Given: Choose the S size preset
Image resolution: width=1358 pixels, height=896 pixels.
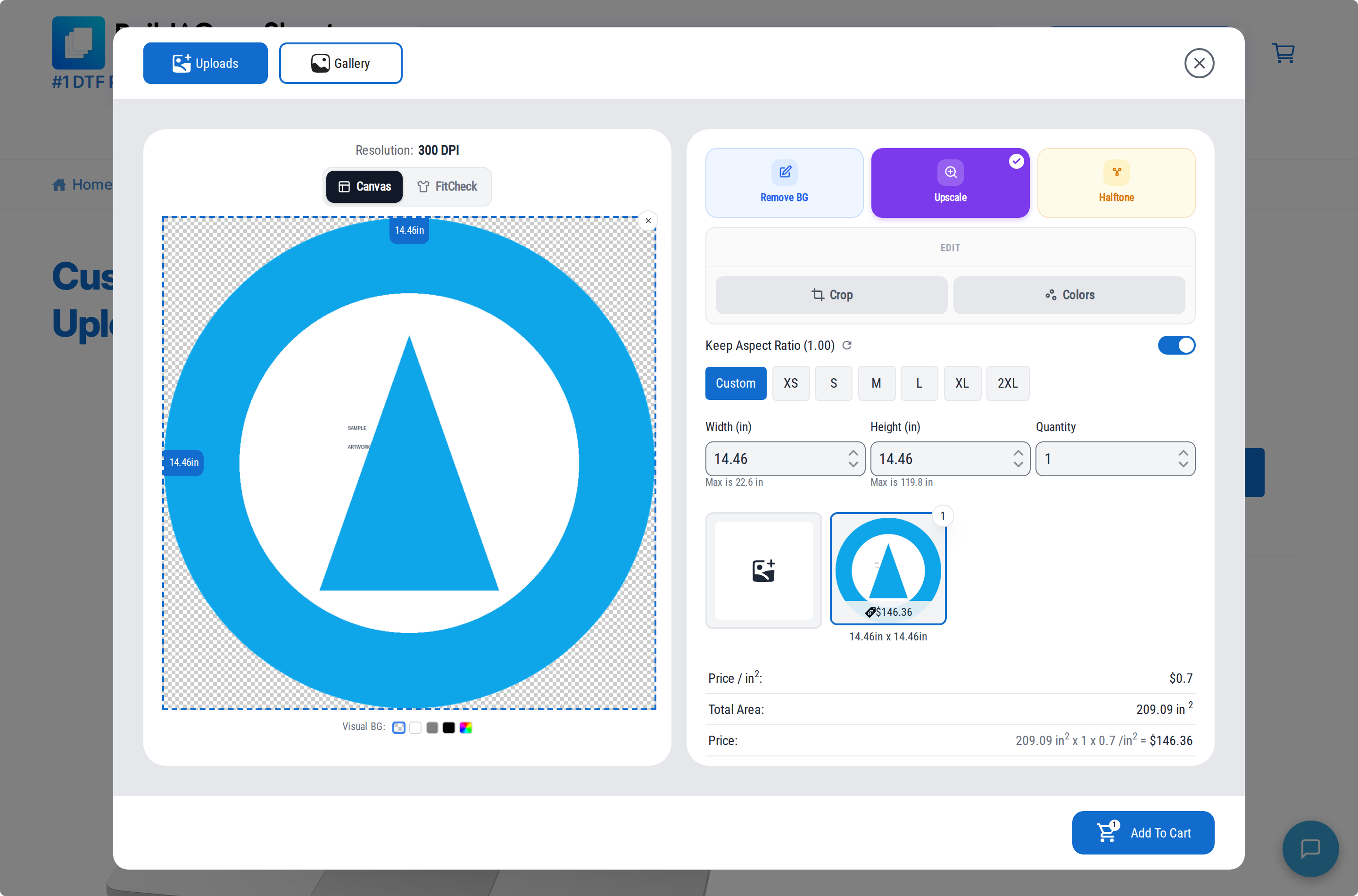Looking at the screenshot, I should pyautogui.click(x=834, y=383).
